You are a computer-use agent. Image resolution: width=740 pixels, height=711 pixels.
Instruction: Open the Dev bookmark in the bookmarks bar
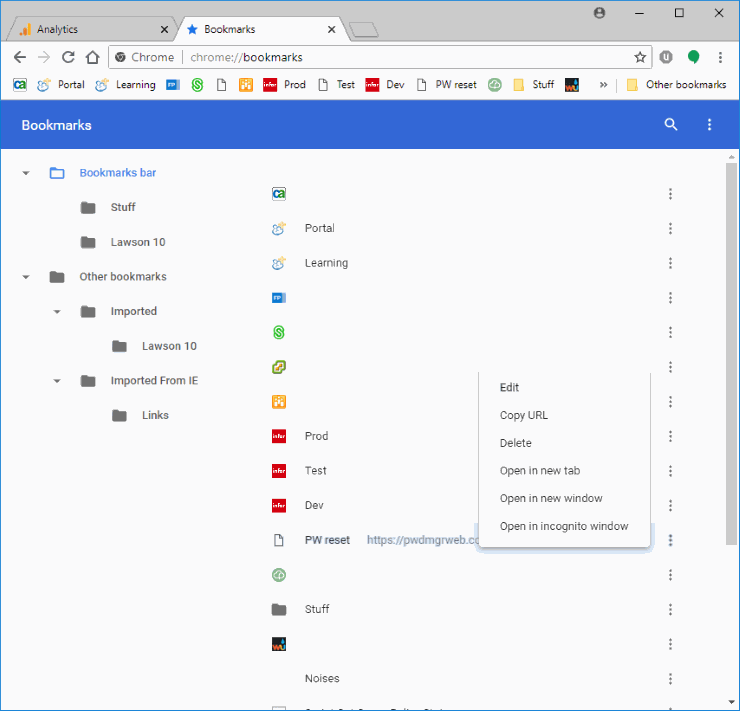coord(385,85)
